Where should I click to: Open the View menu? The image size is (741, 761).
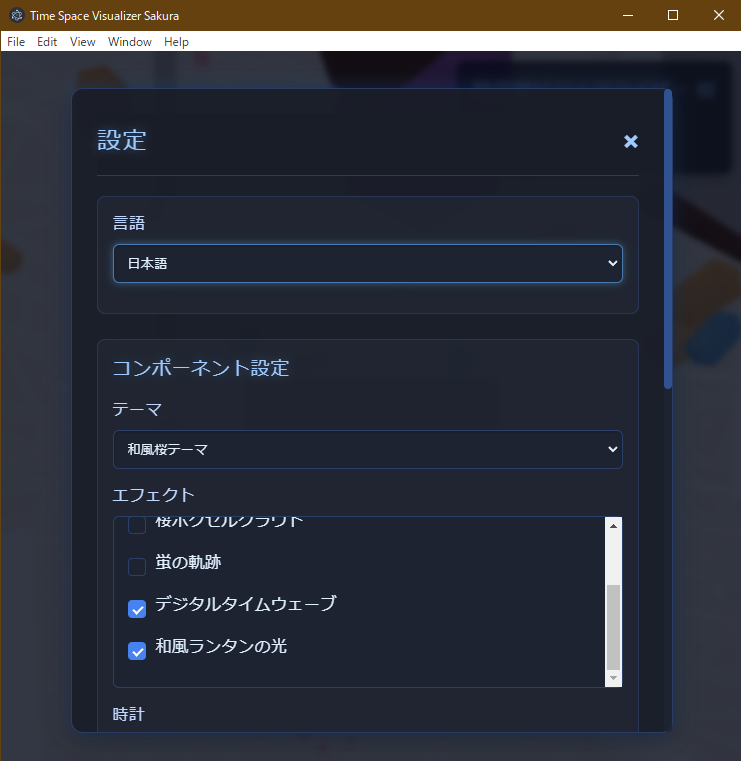(82, 42)
